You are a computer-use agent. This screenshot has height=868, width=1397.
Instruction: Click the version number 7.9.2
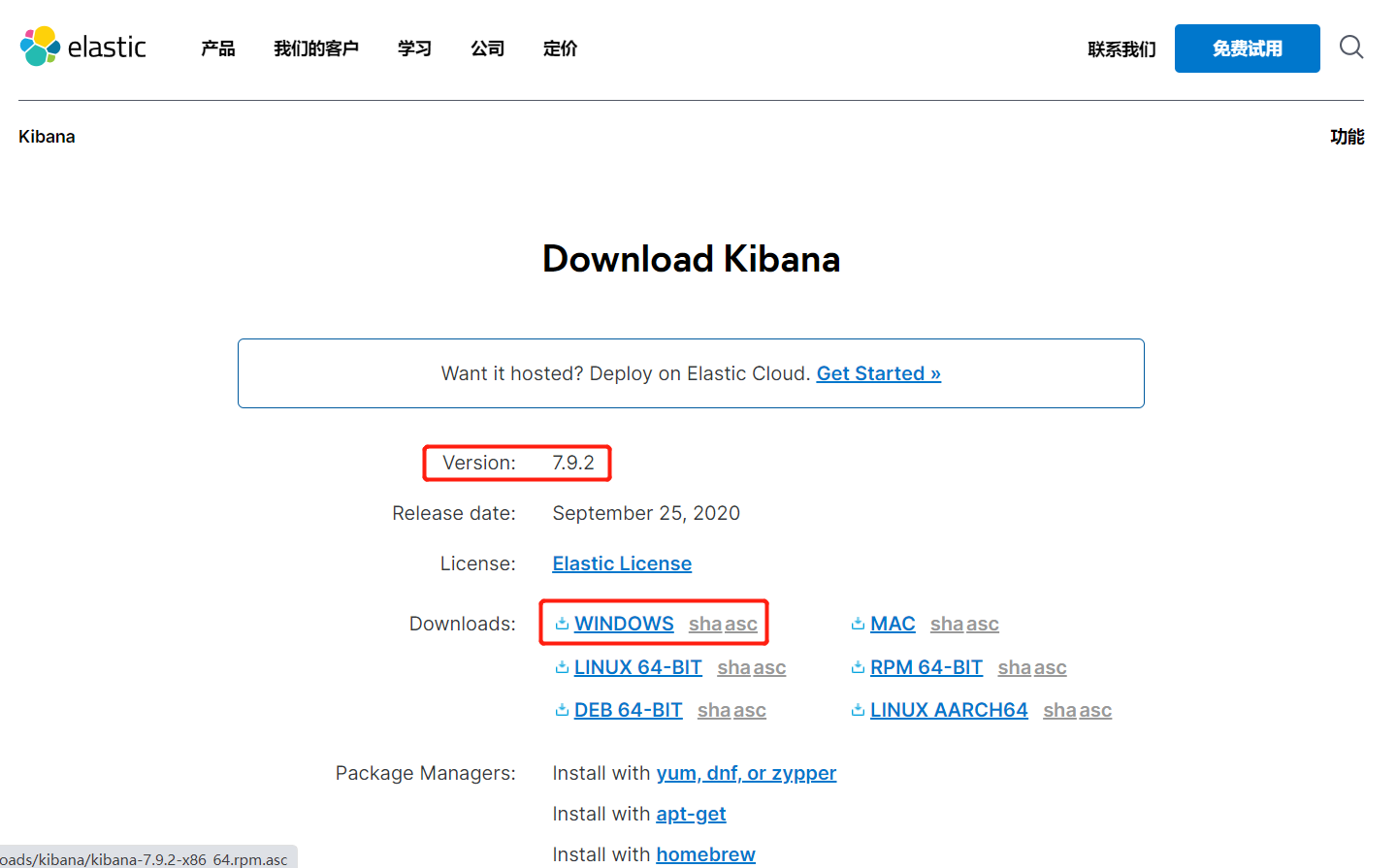coord(573,463)
